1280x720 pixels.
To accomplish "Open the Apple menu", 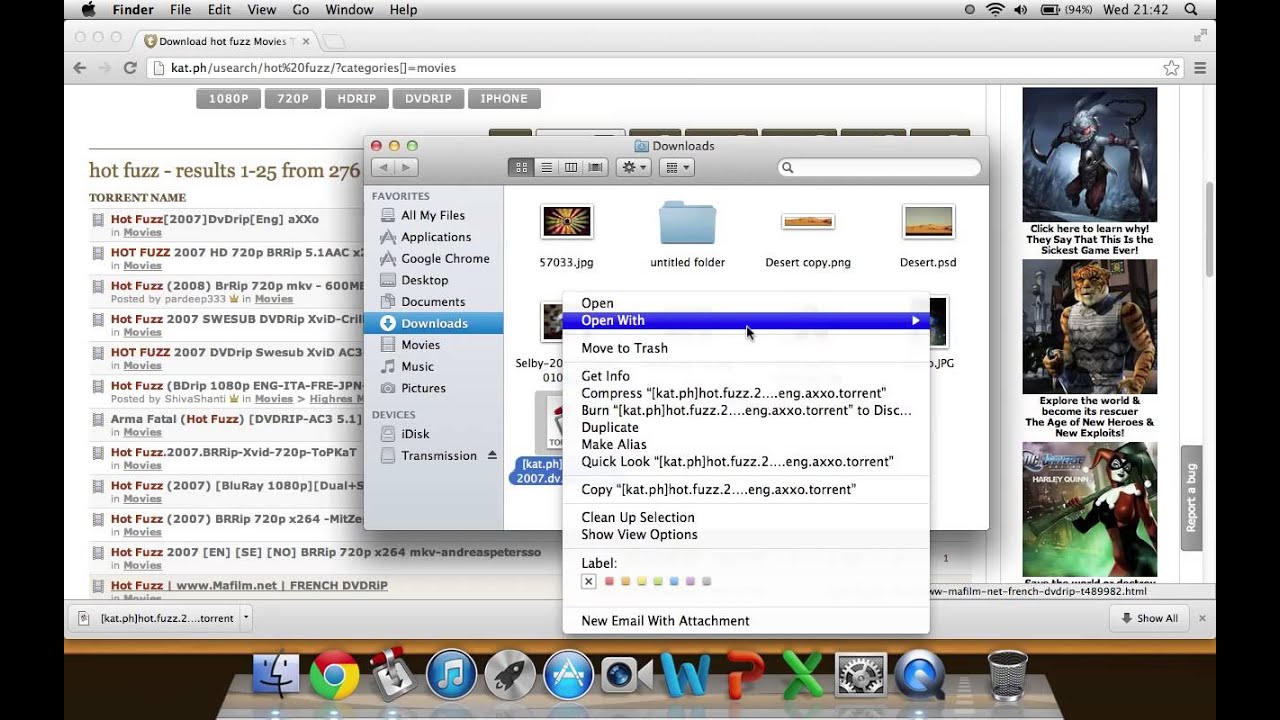I will click(87, 10).
